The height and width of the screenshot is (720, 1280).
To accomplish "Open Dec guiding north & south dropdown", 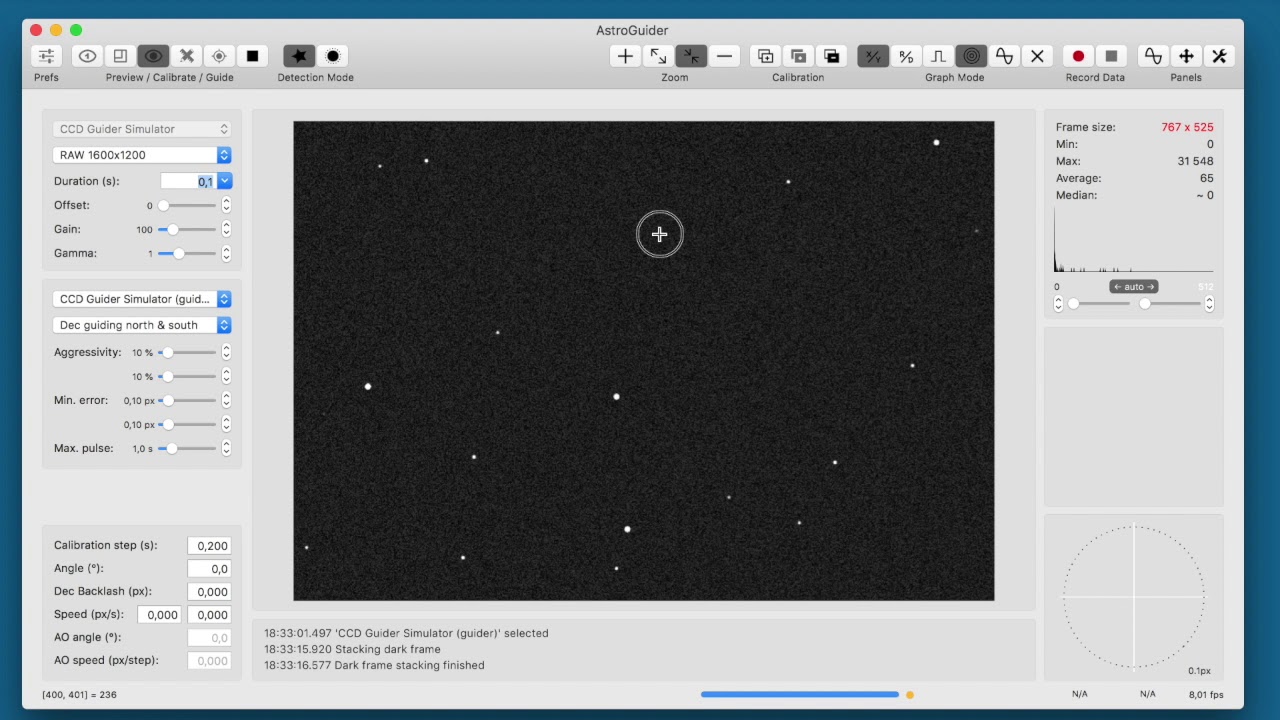I will coord(141,325).
